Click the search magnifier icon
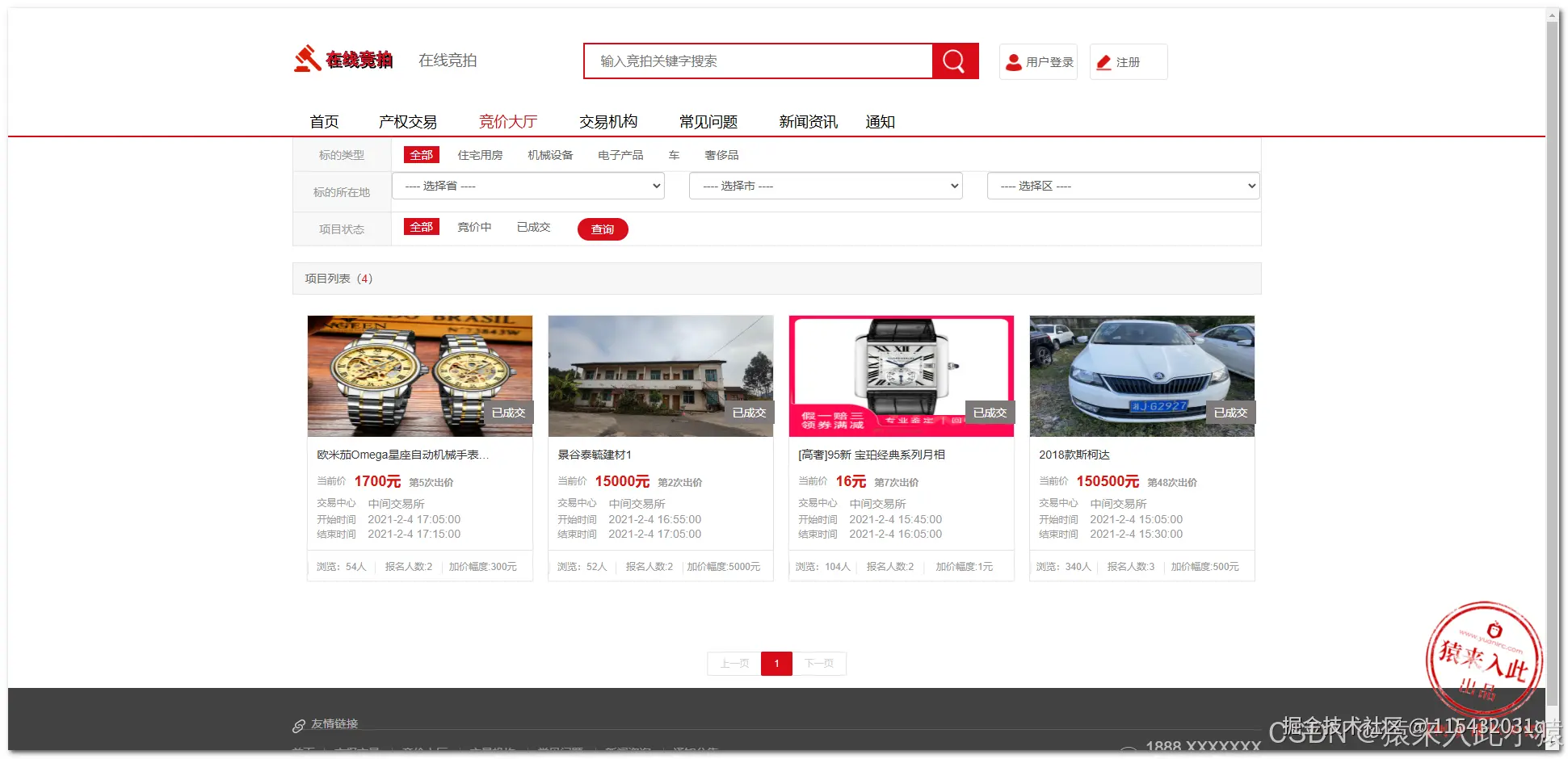The height and width of the screenshot is (759, 1568). 954,61
